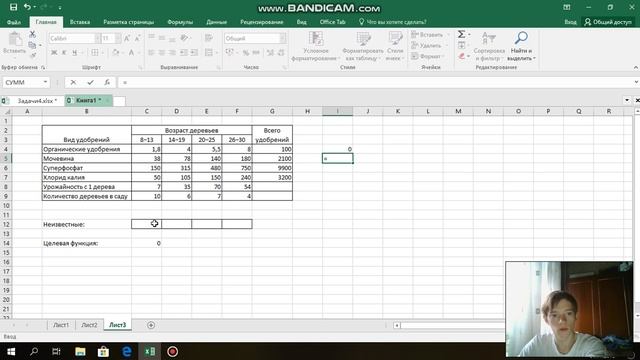The image size is (640, 360).
Task: Click the Decrease Font Size icon
Action: (x=137, y=38)
